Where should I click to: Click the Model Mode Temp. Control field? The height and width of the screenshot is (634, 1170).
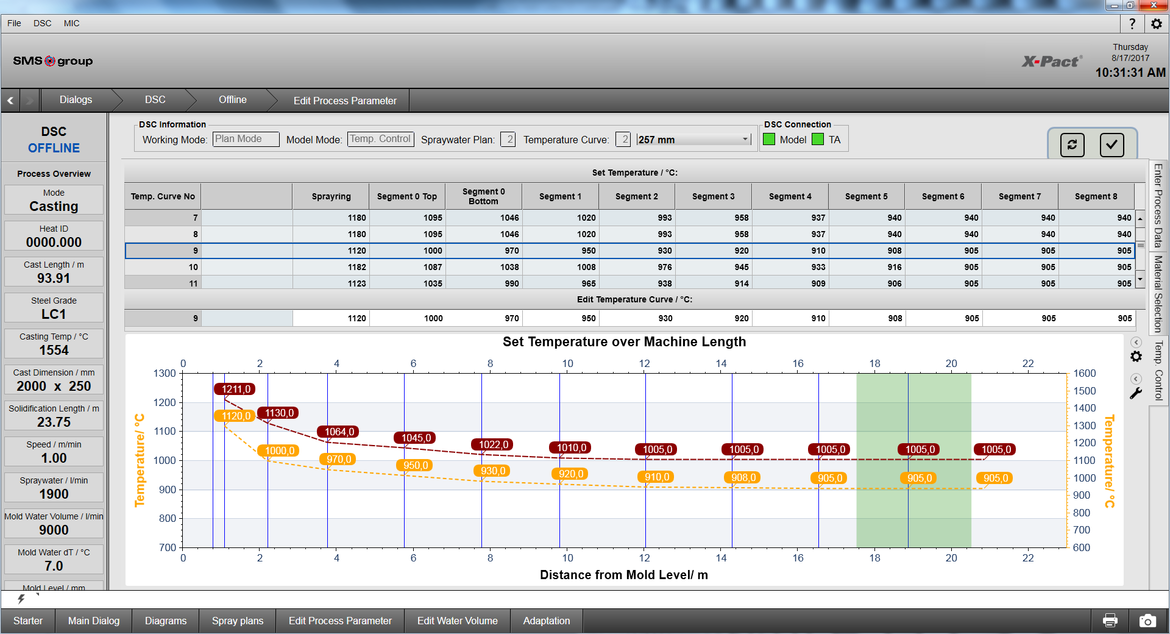click(x=381, y=139)
